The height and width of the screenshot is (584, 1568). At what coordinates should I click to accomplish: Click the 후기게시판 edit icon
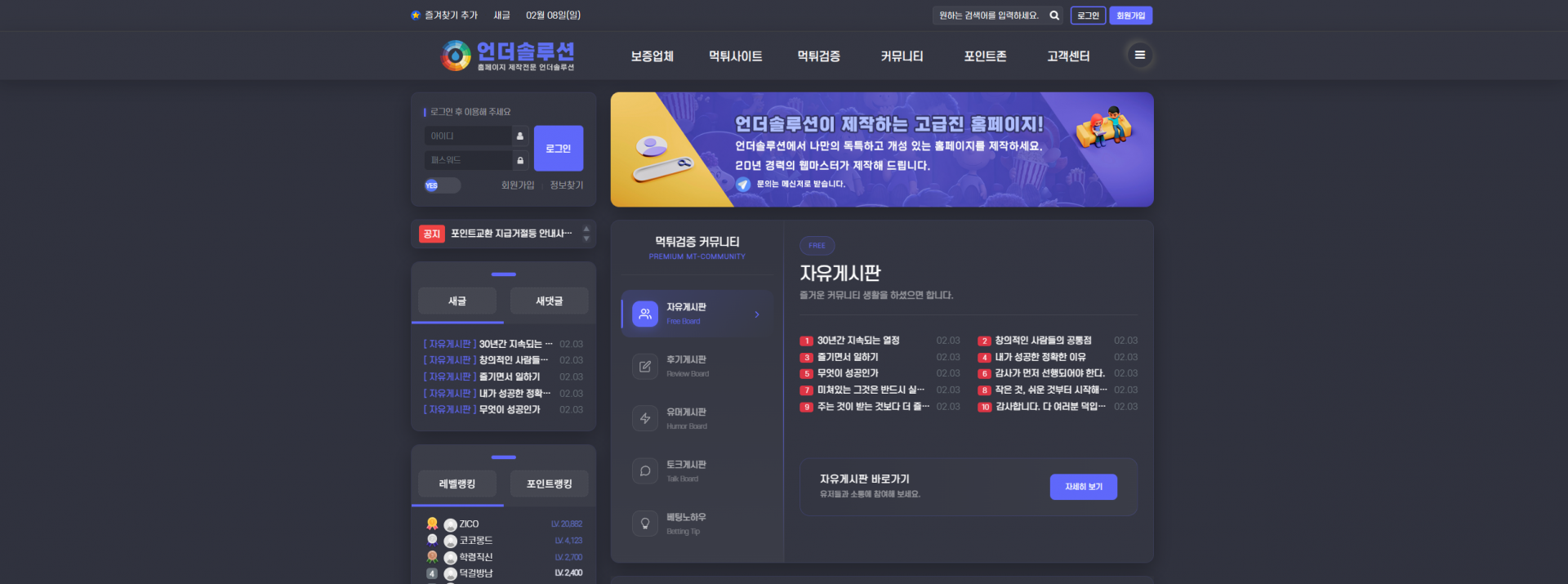(x=645, y=366)
